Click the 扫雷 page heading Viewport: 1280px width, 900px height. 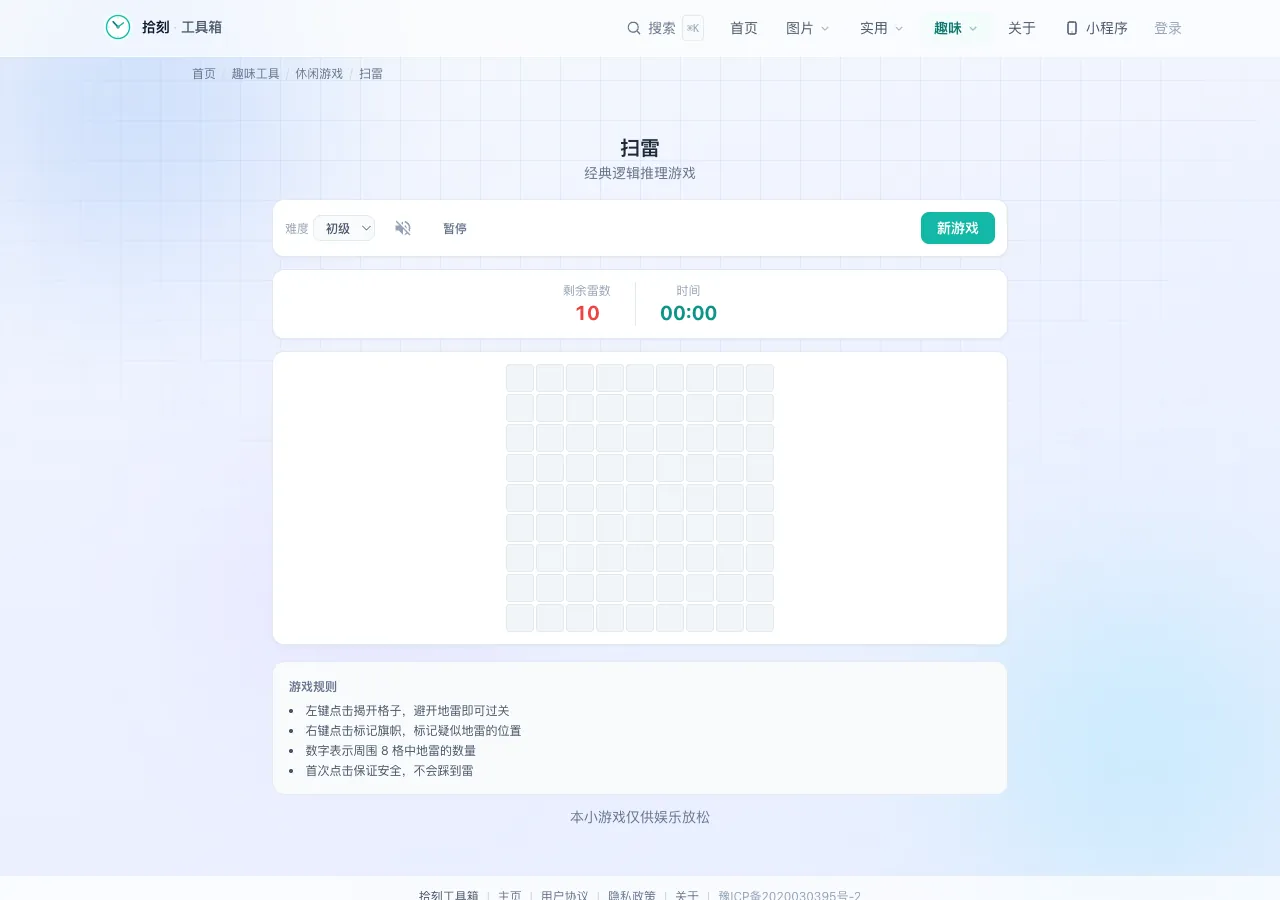pyautogui.click(x=640, y=148)
